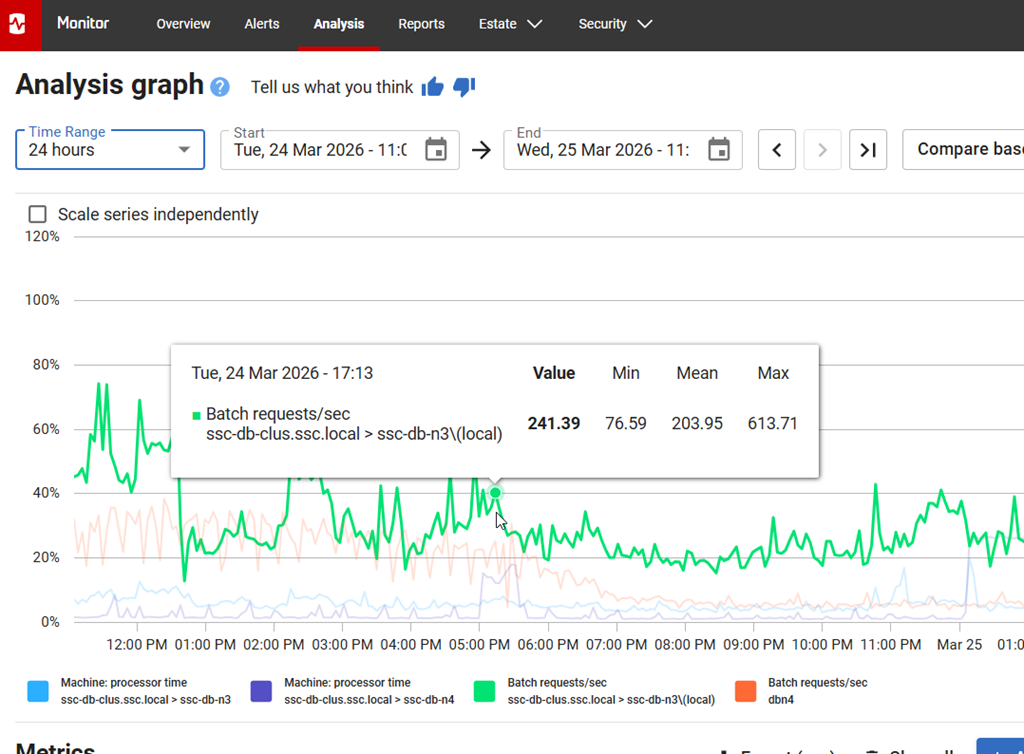Click the thumbs up feedback icon
The width and height of the screenshot is (1024, 754).
432,87
